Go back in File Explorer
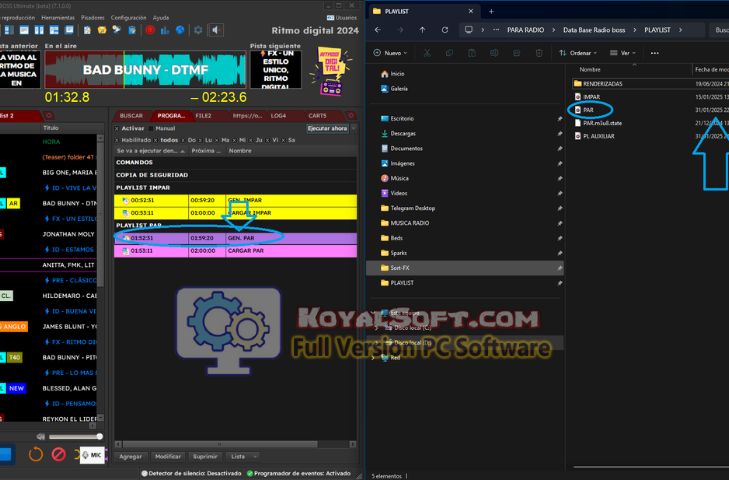The width and height of the screenshot is (729, 480). pos(378,30)
